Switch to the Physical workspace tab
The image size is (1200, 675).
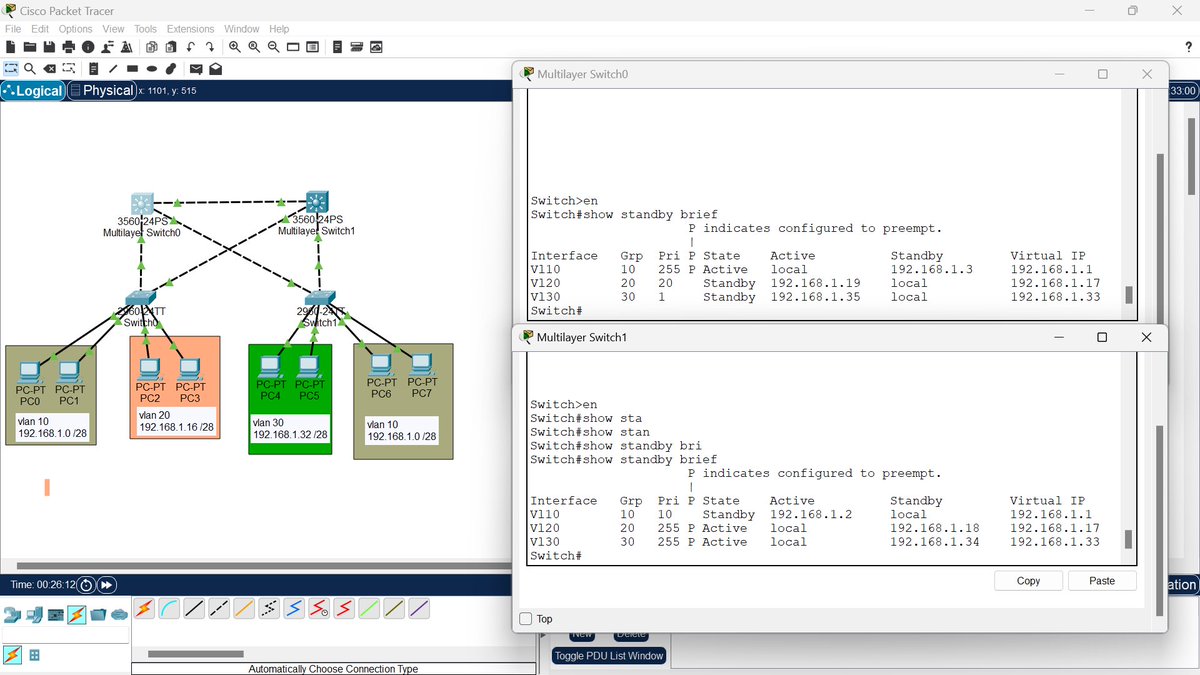[103, 90]
